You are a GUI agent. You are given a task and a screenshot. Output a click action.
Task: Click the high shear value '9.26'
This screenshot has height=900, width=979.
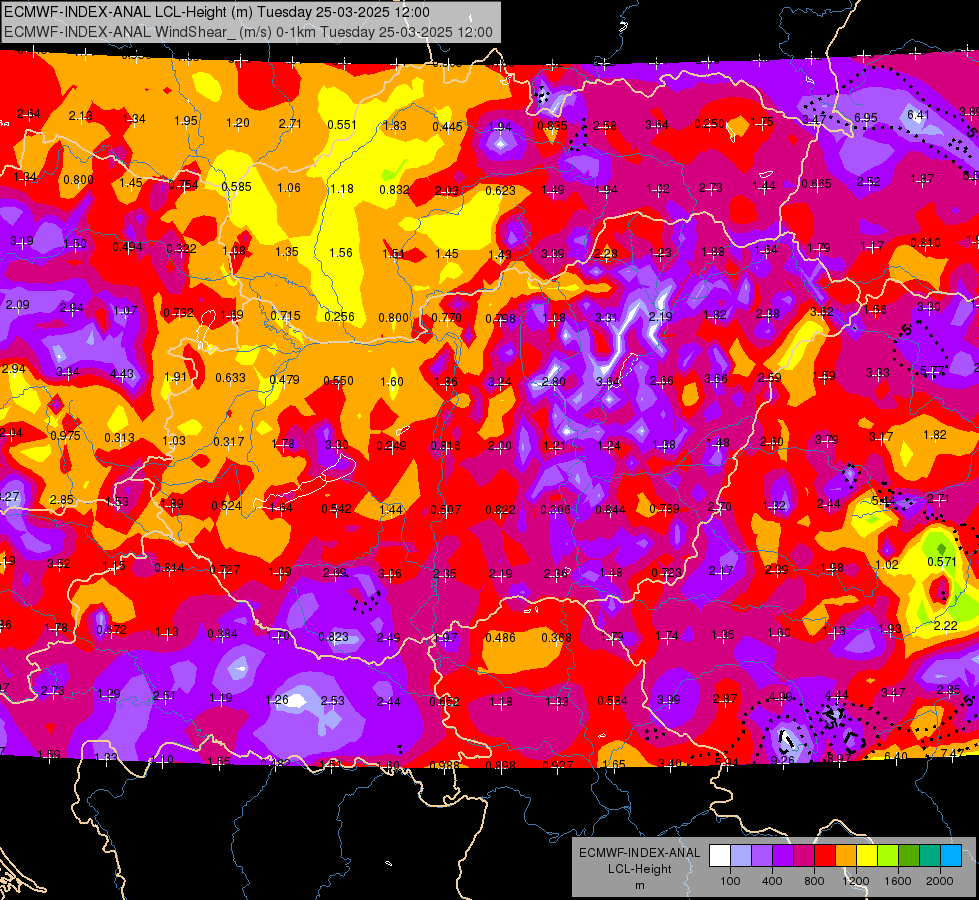pyautogui.click(x=782, y=760)
